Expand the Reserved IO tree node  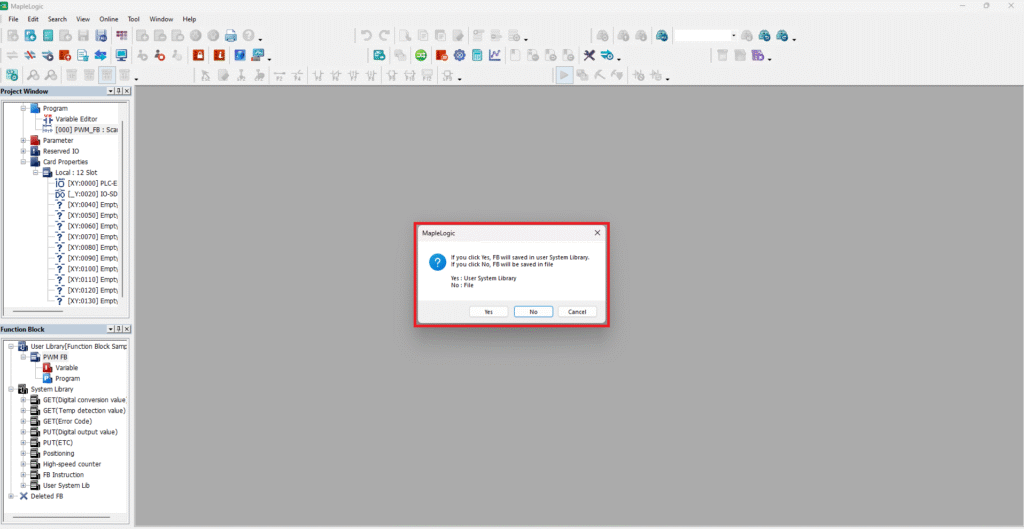pyautogui.click(x=24, y=151)
